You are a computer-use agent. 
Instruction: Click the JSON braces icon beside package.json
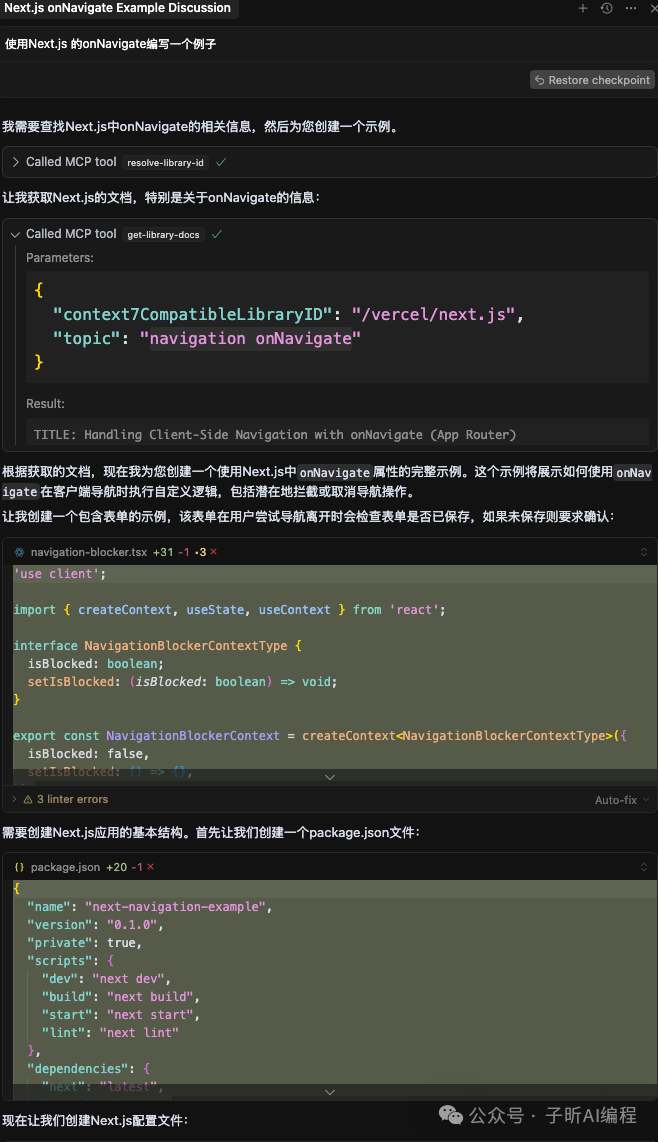point(19,867)
